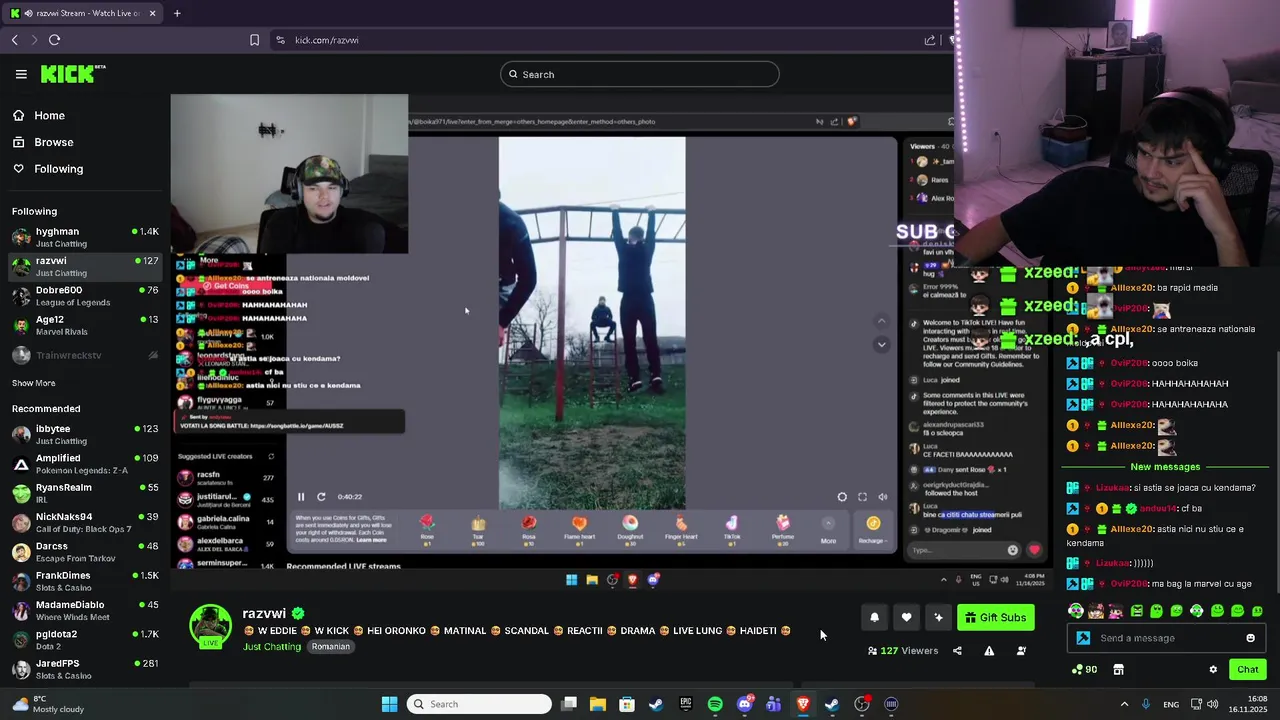The width and height of the screenshot is (1280, 720).
Task: Open Dobre600 League of Legends channel
Action: coord(85,296)
